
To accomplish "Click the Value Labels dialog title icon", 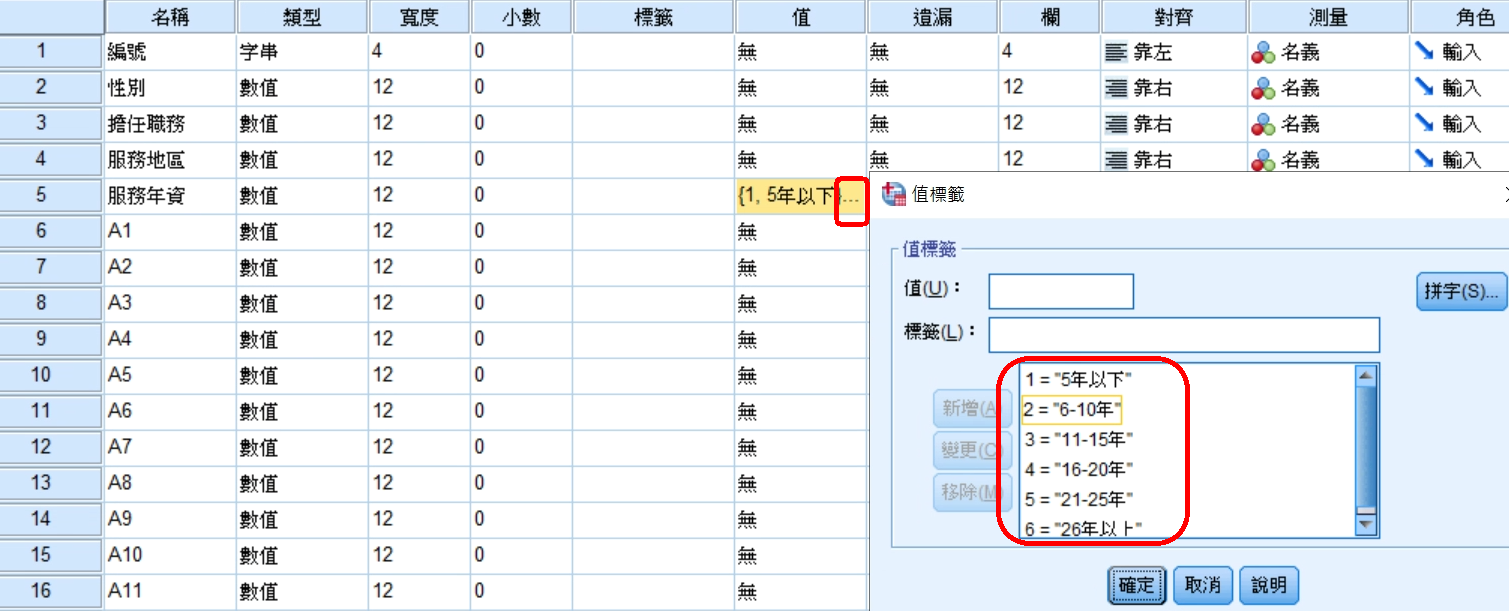I will (893, 194).
